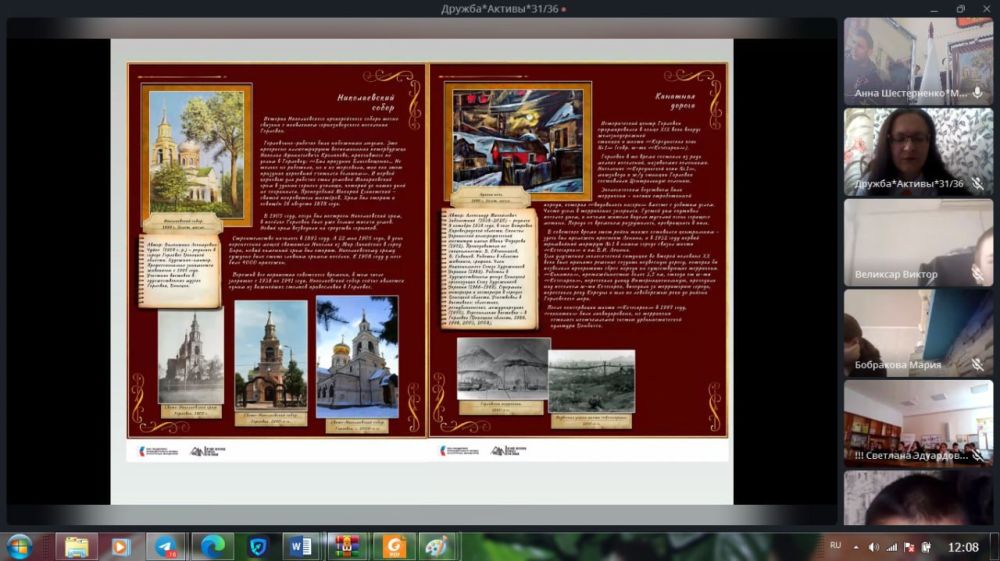Open Paint from the taskbar
1000x561 pixels.
tap(438, 547)
